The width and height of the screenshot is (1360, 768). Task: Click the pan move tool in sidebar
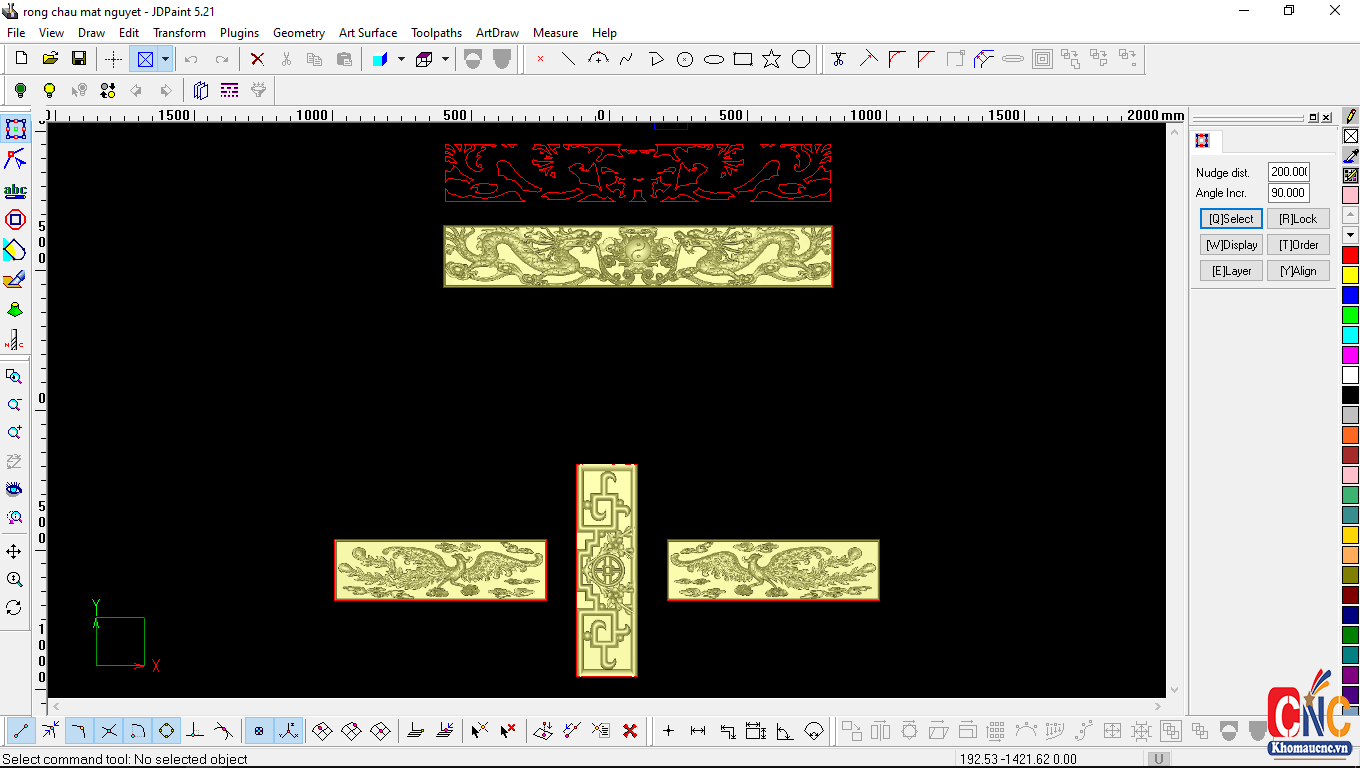(x=14, y=551)
